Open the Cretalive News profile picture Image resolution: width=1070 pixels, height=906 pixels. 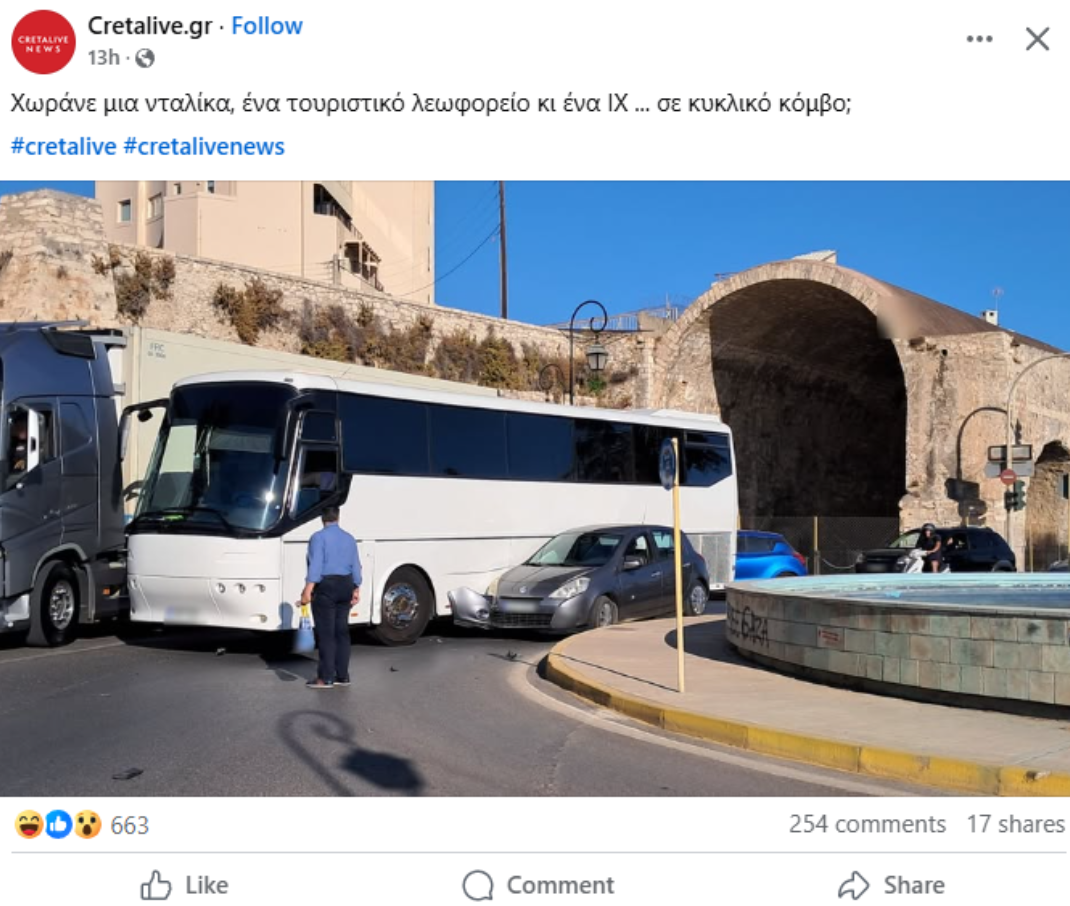pos(44,42)
